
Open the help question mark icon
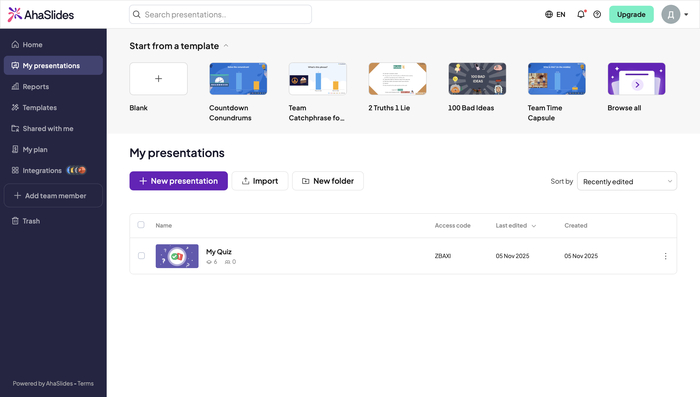(x=597, y=14)
